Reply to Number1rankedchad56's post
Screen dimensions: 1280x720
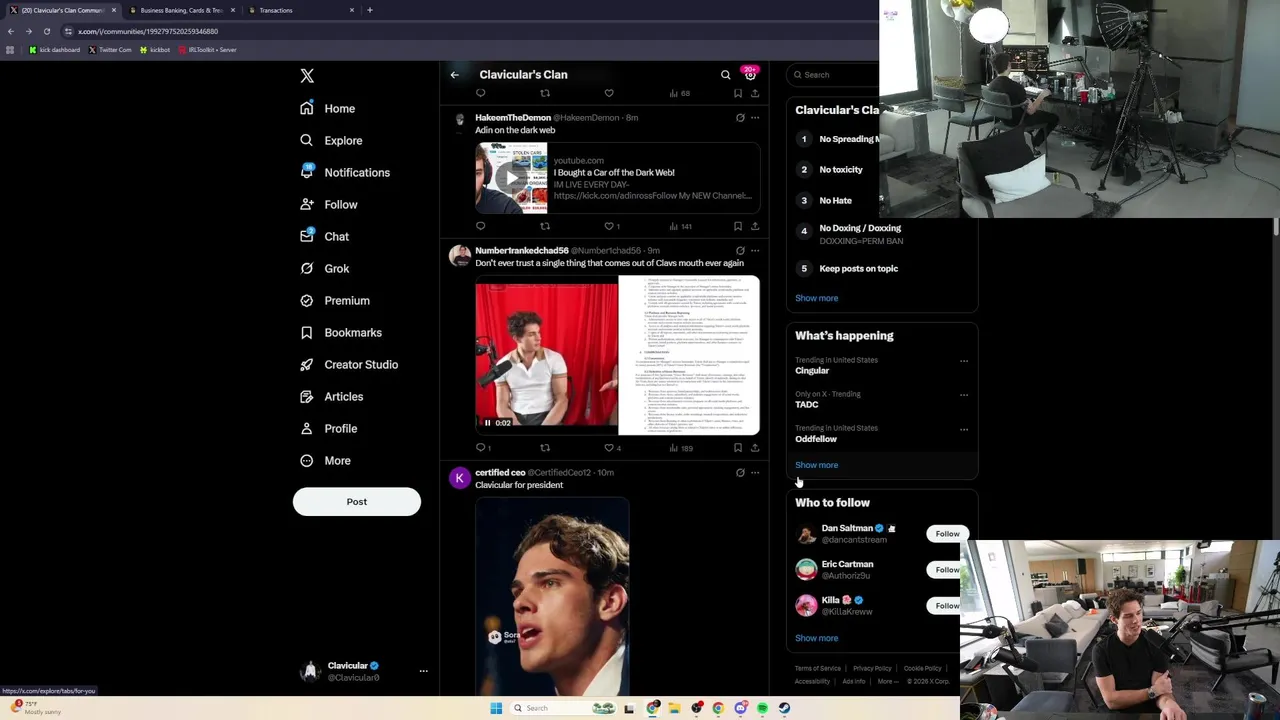point(482,448)
